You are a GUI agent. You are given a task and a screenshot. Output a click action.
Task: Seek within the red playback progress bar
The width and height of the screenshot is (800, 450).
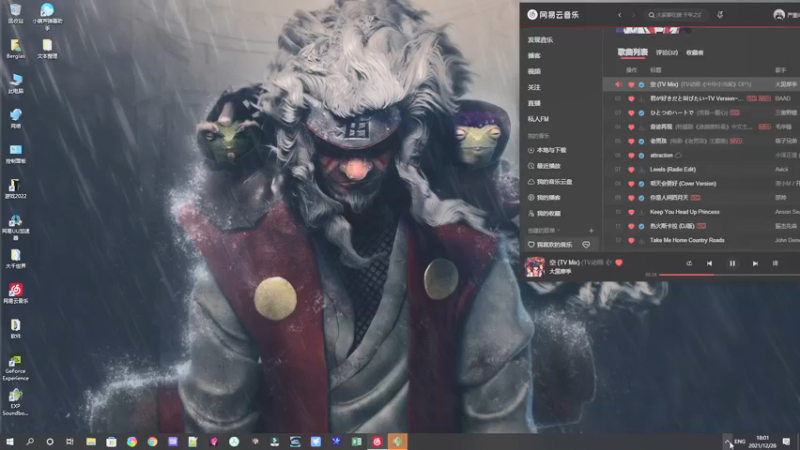(730, 275)
